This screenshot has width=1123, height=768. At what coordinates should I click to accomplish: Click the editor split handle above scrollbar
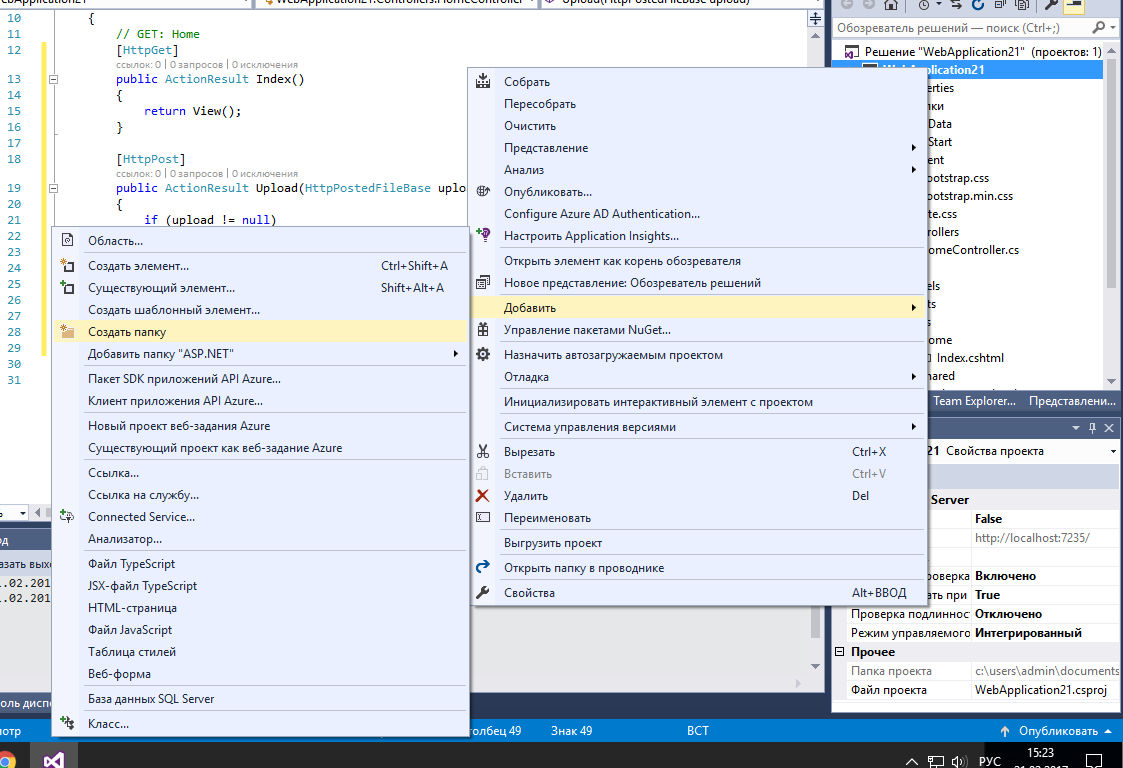pyautogui.click(x=815, y=19)
